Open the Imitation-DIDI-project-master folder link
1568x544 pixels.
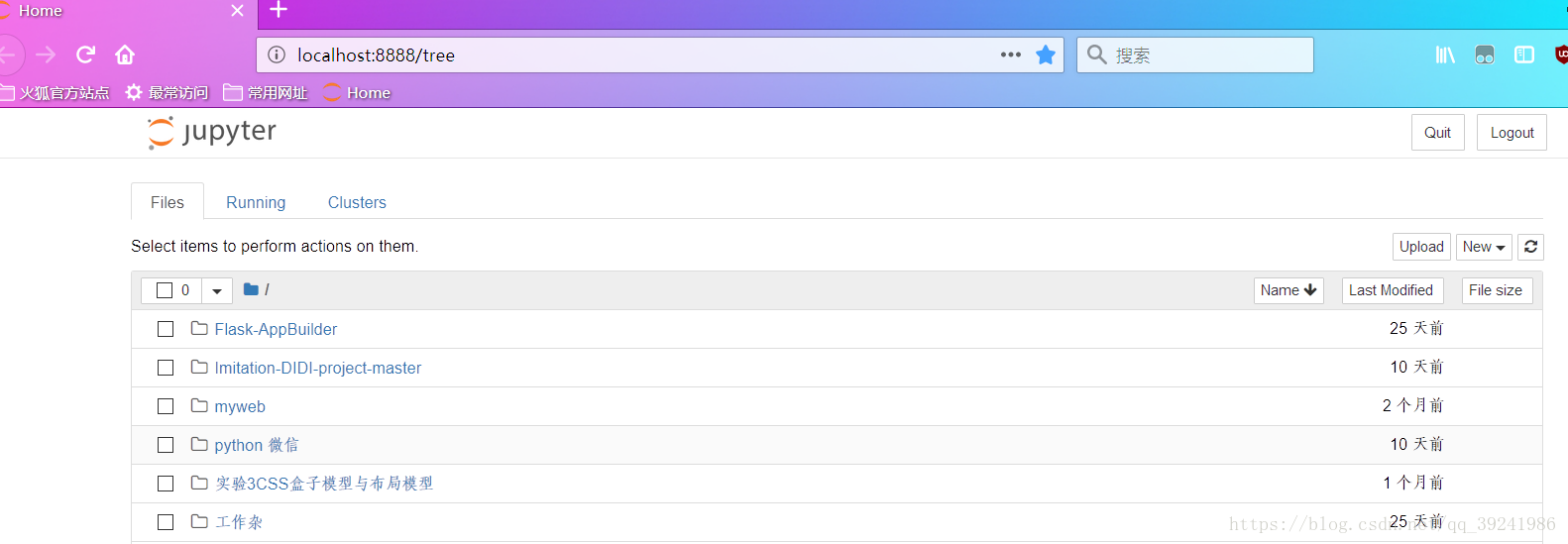point(317,368)
